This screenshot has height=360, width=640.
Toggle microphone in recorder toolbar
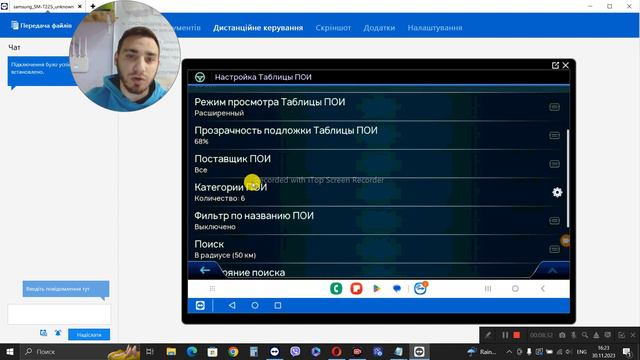pos(573,335)
